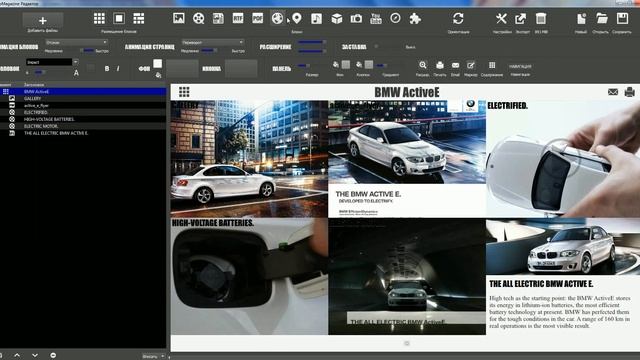Add the compass block icon
This screenshot has width=640, height=360.
click(396, 18)
